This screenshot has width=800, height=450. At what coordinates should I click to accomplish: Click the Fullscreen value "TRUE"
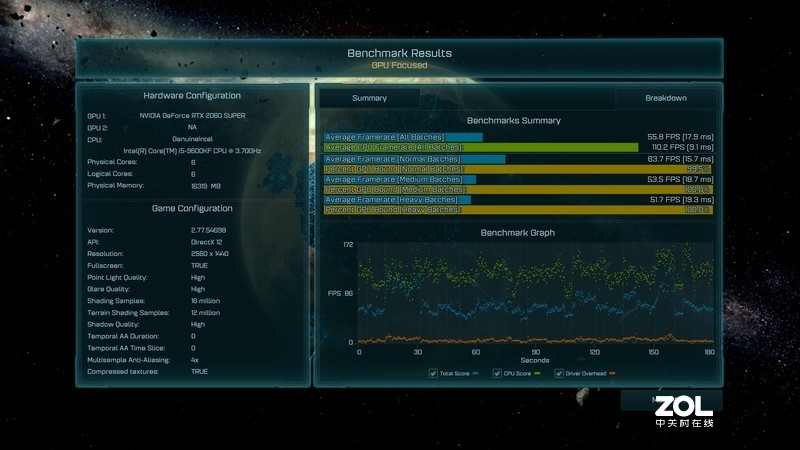(x=199, y=265)
